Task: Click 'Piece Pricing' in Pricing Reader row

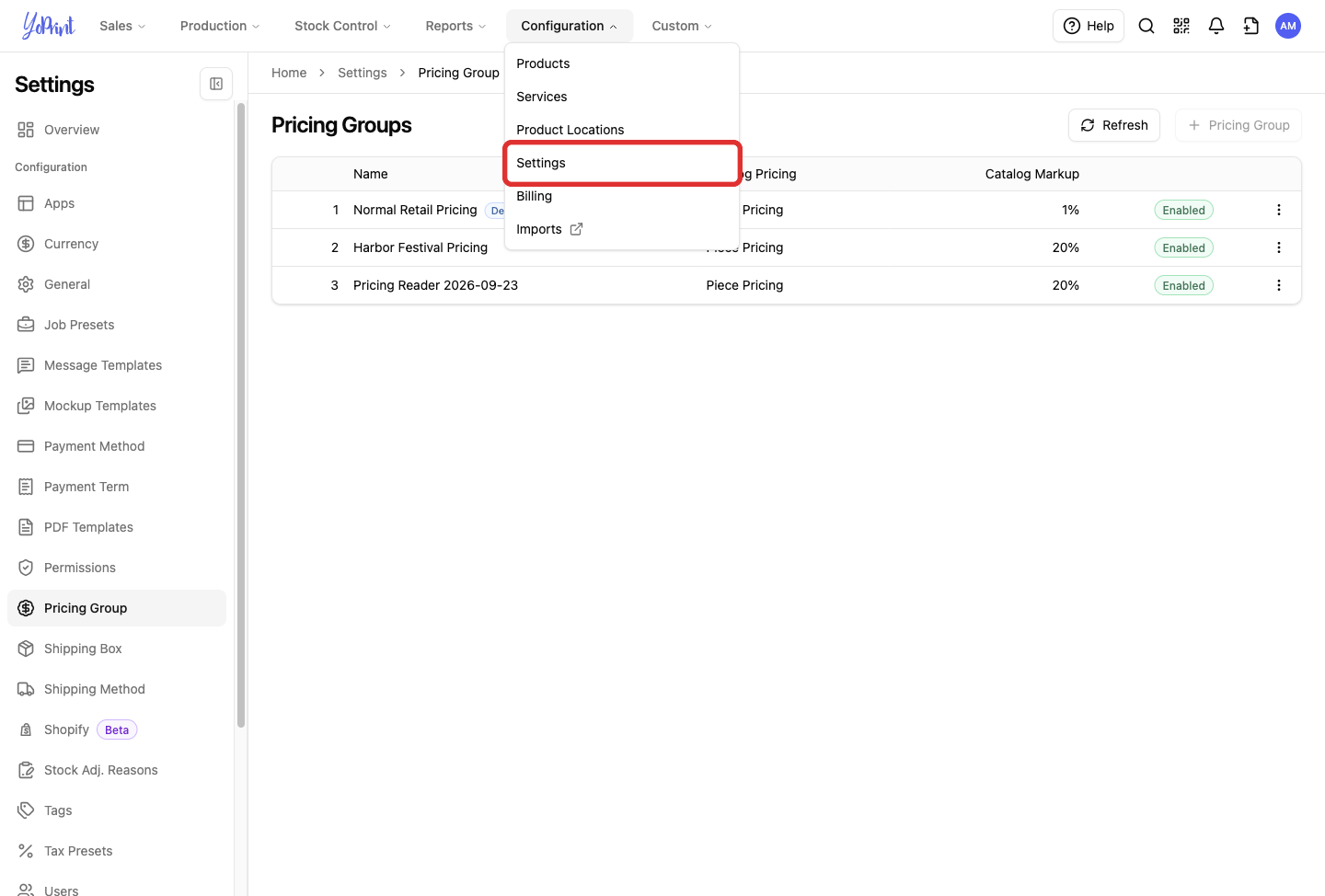Action: [744, 285]
